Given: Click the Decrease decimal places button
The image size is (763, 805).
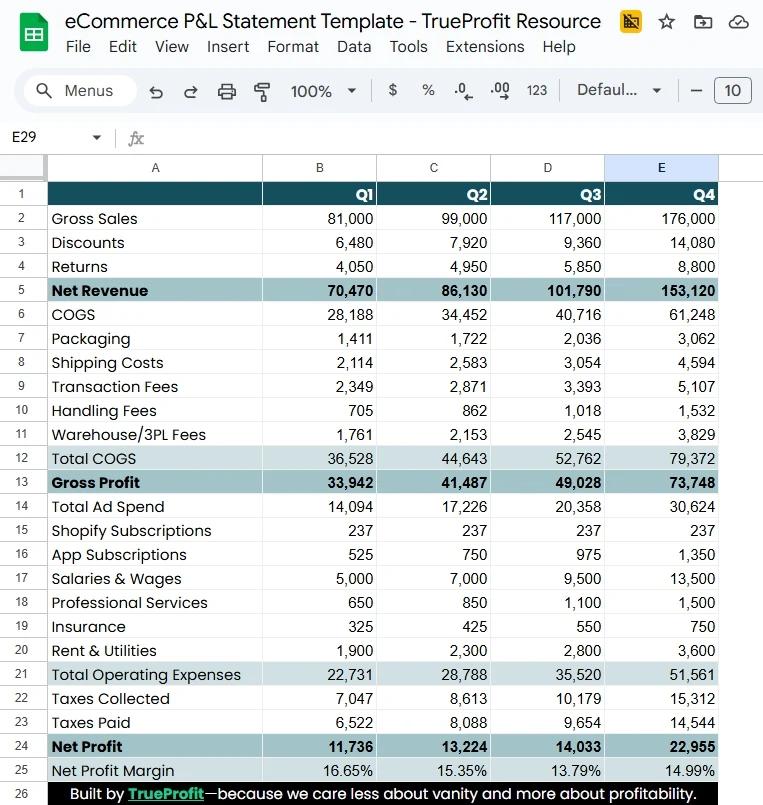Looking at the screenshot, I should point(463,90).
